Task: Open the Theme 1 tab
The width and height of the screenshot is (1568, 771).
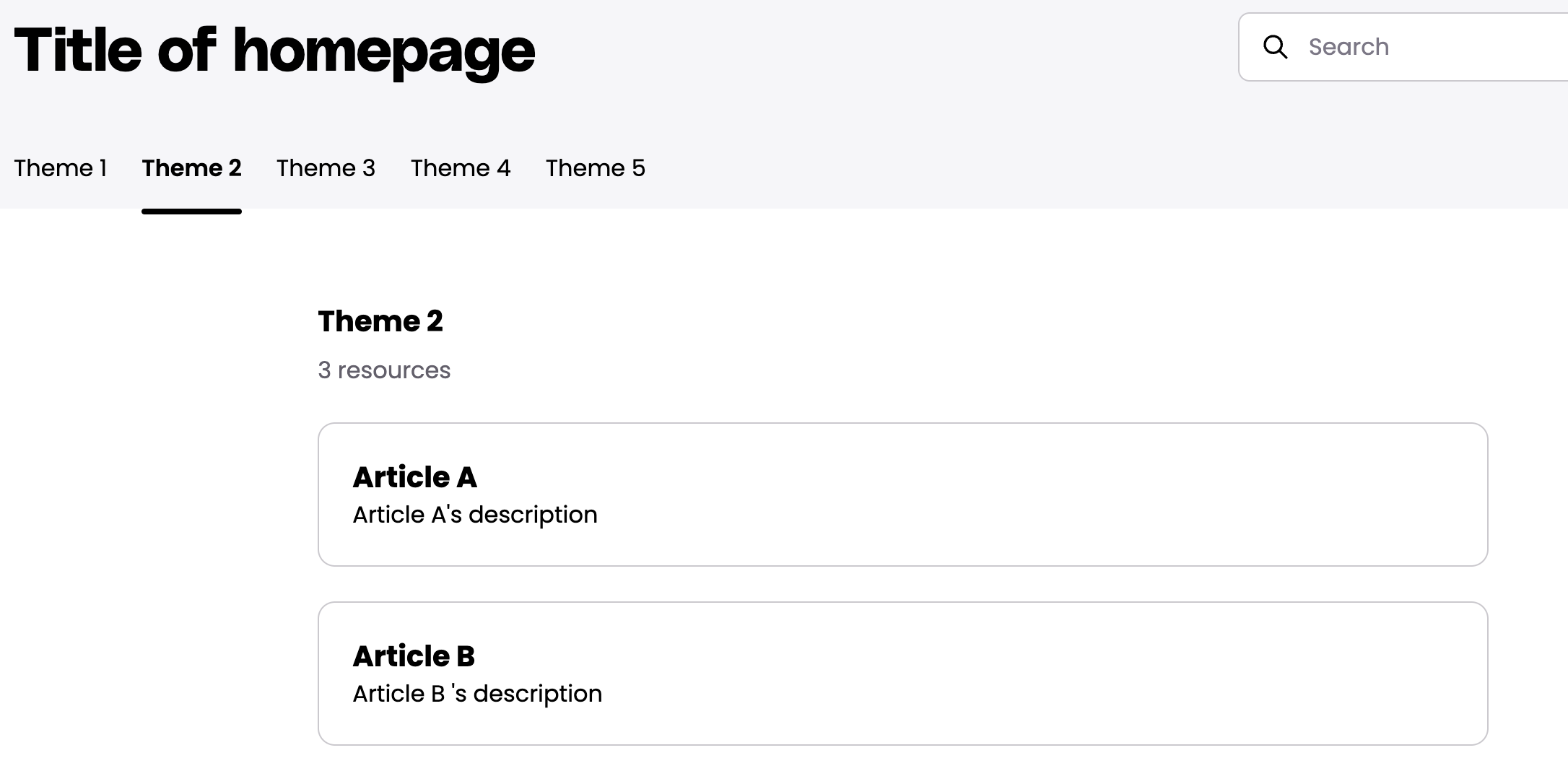Action: coord(61,168)
